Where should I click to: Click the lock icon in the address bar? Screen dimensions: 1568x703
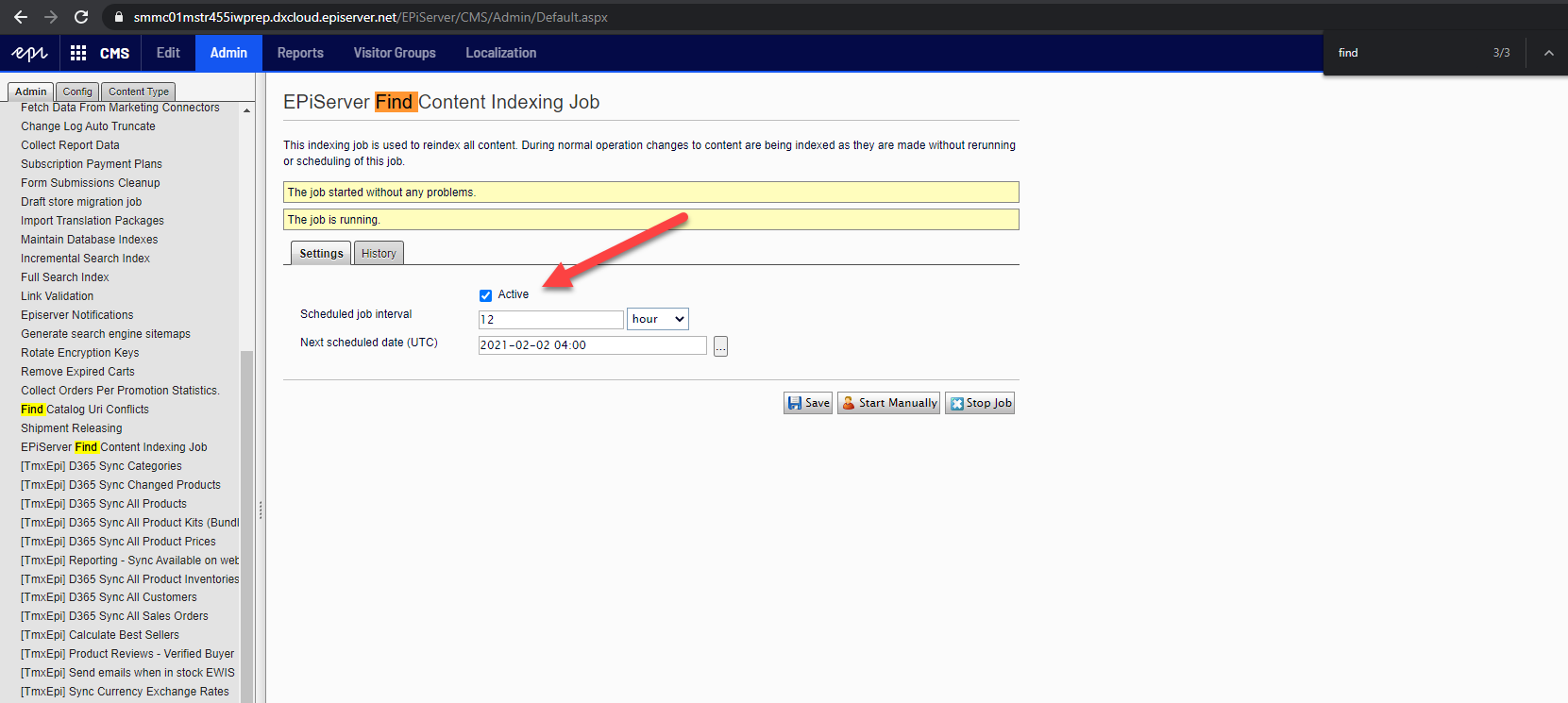point(118,17)
